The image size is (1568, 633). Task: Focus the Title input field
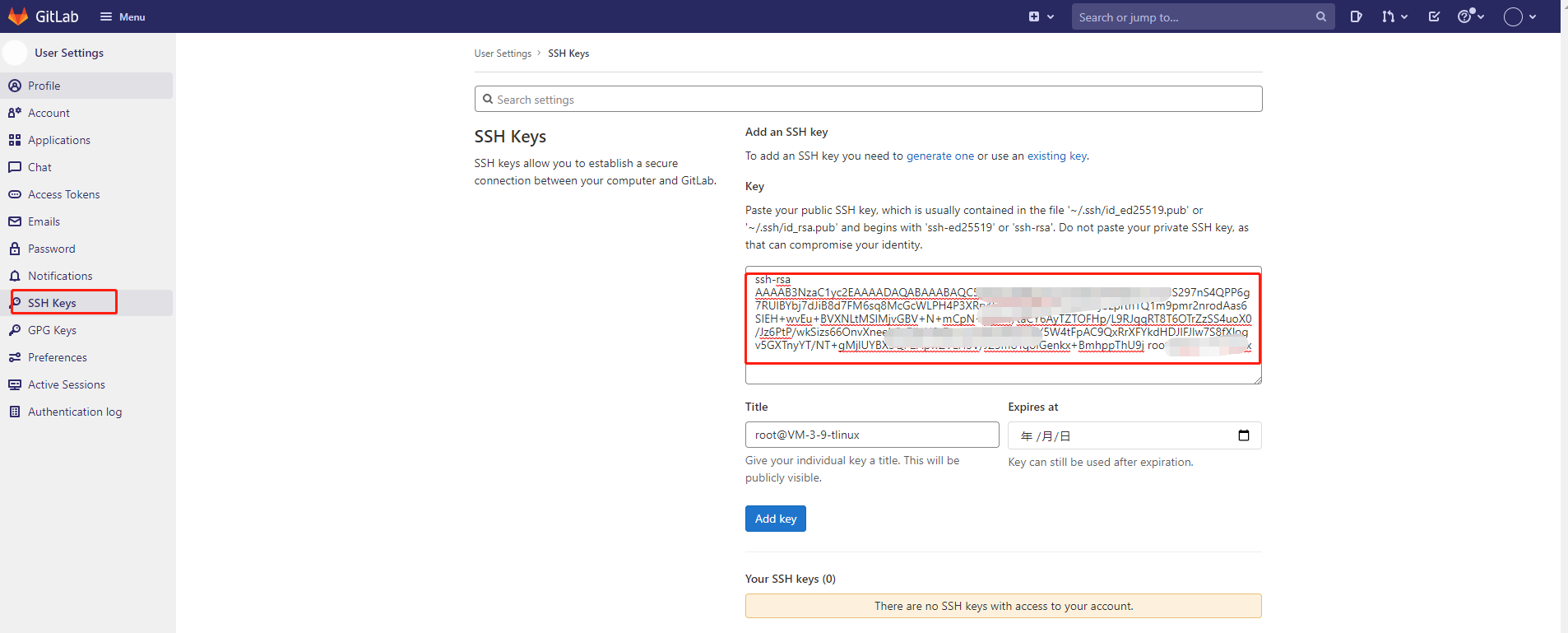(x=871, y=435)
